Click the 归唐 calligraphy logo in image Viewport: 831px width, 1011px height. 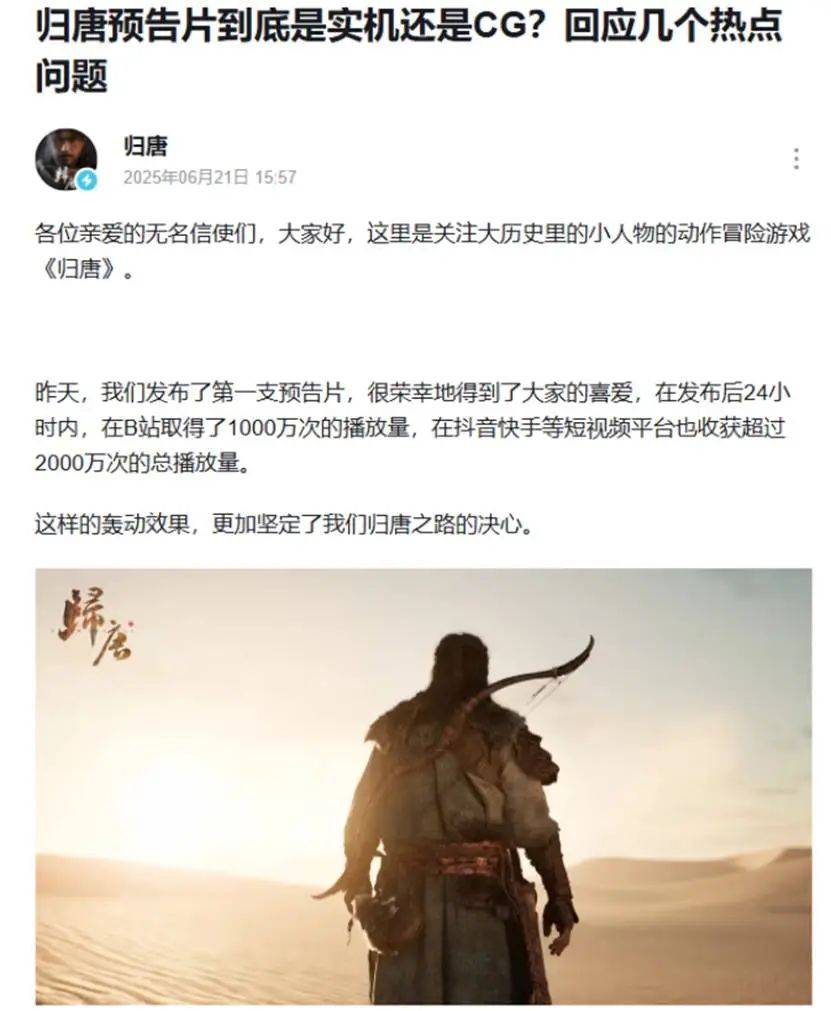95,627
